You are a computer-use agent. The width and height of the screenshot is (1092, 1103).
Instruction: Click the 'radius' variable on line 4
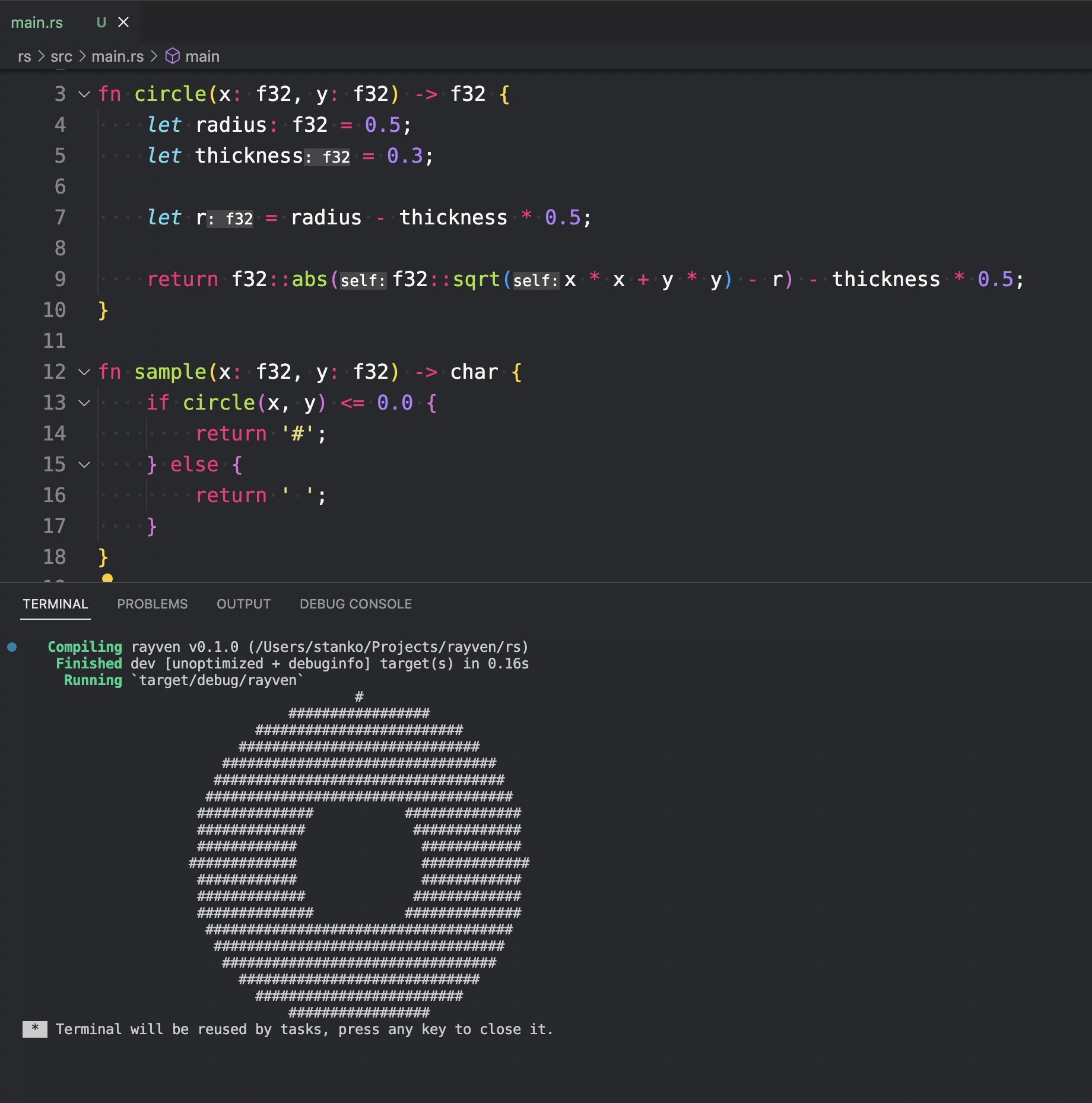[231, 125]
